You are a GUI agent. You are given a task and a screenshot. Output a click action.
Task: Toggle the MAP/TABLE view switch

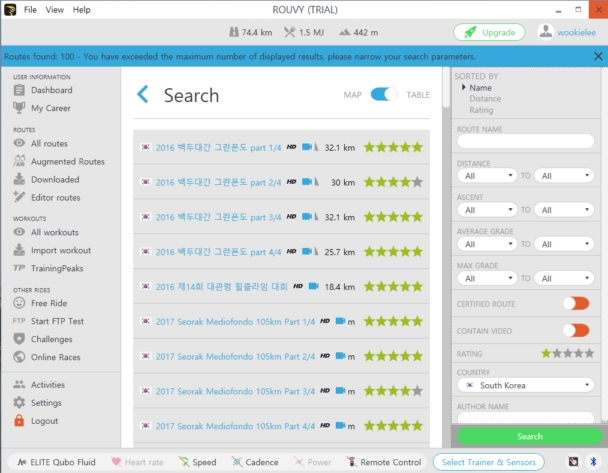(x=383, y=94)
